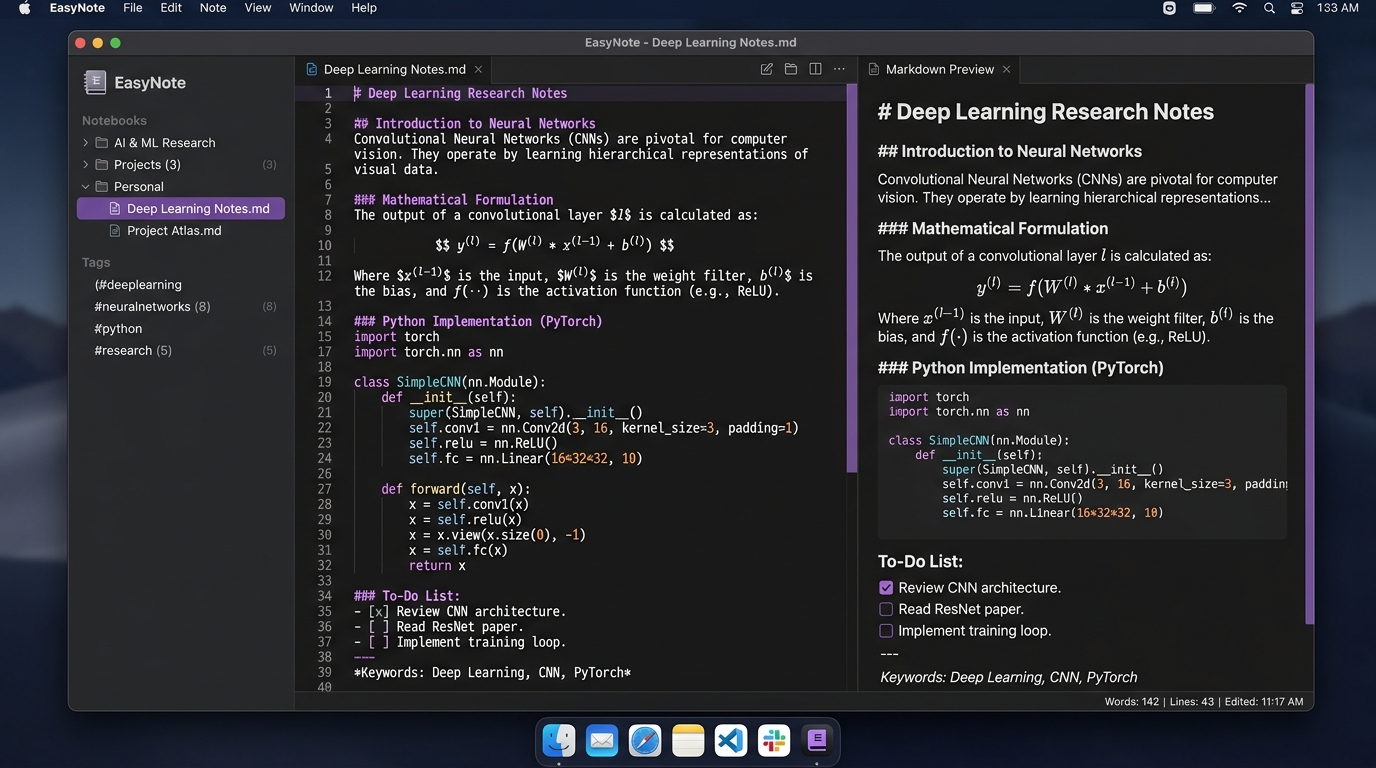The image size is (1376, 768).
Task: Open Finder from the Dock
Action: (x=559, y=740)
